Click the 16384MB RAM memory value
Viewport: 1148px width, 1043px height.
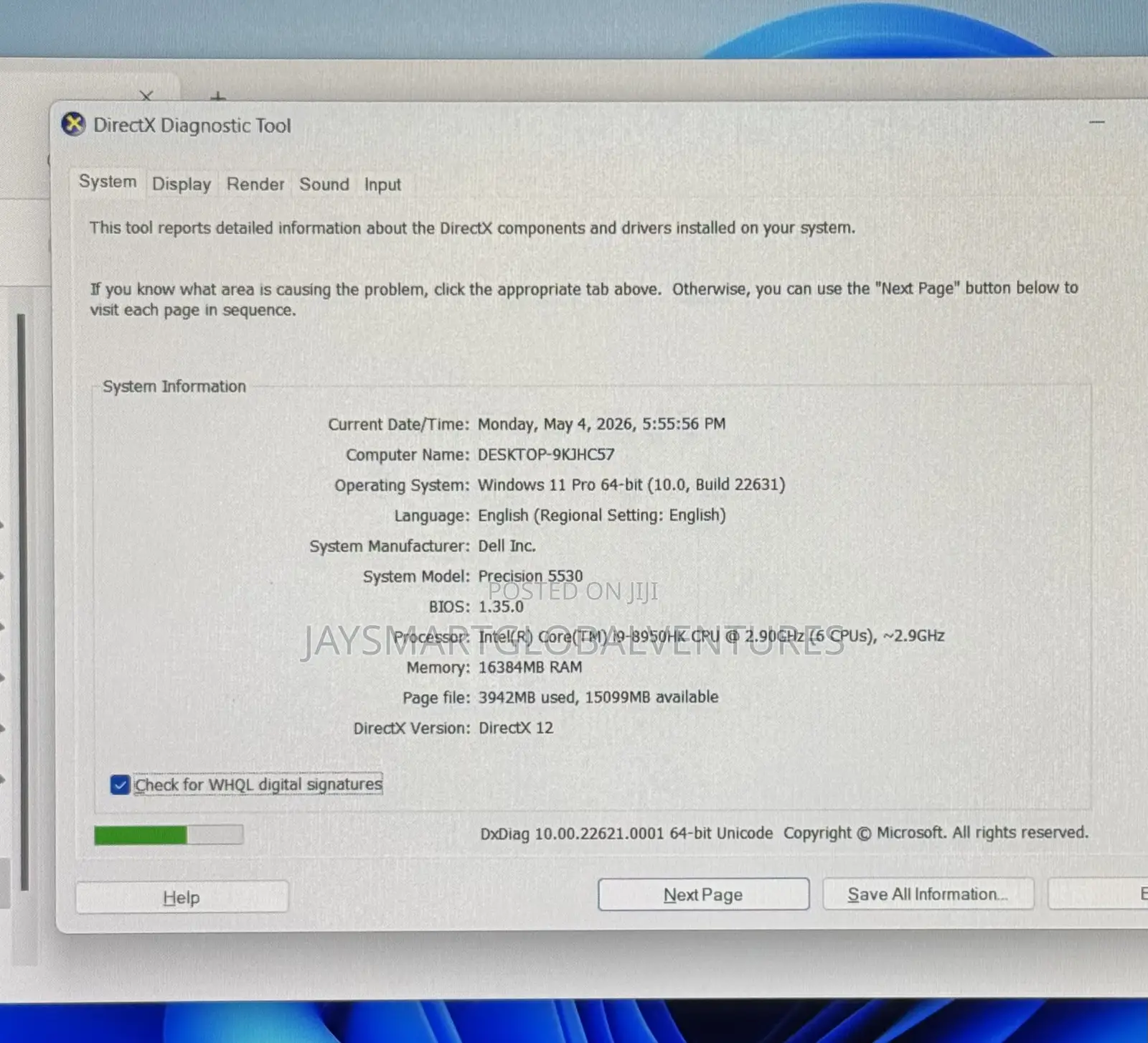click(x=530, y=667)
